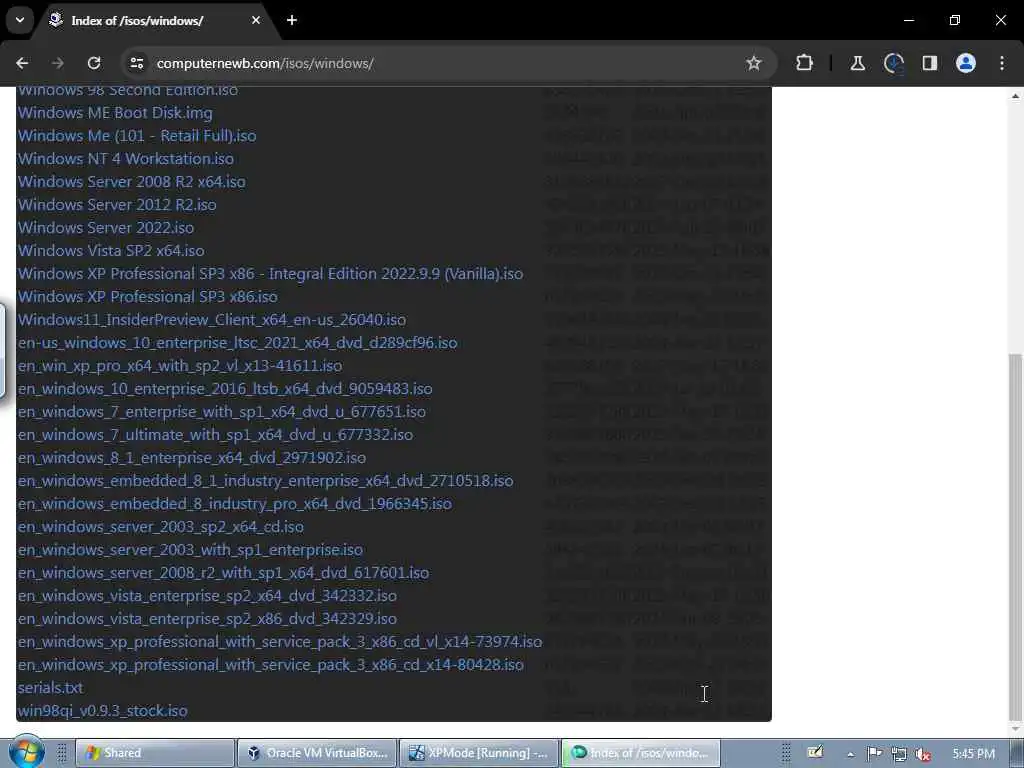Open a new browser tab
Image resolution: width=1024 pixels, height=768 pixels.
point(292,20)
